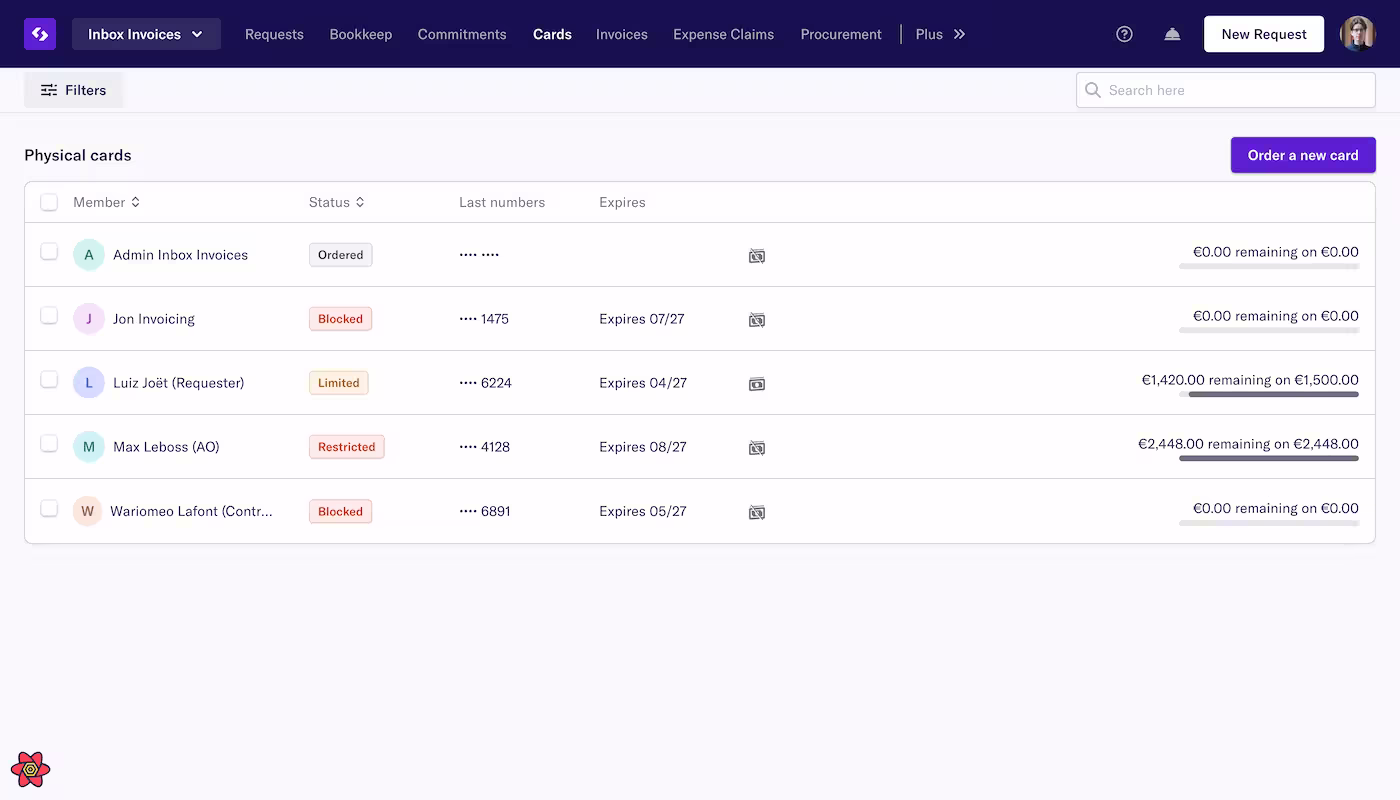Click the Admin Inbox Invoices member name
1400x800 pixels.
click(x=180, y=255)
